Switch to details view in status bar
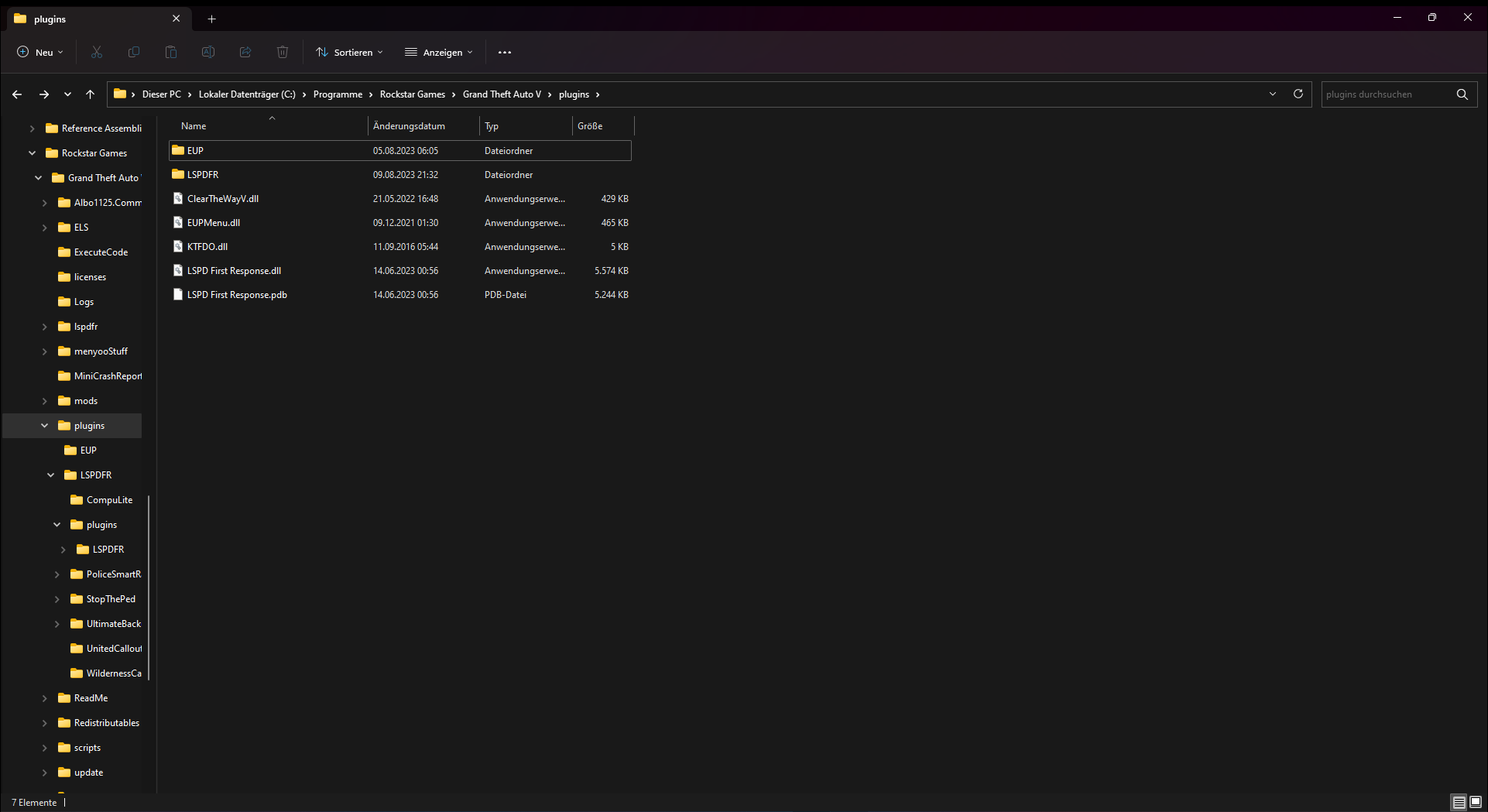 coord(1459,802)
